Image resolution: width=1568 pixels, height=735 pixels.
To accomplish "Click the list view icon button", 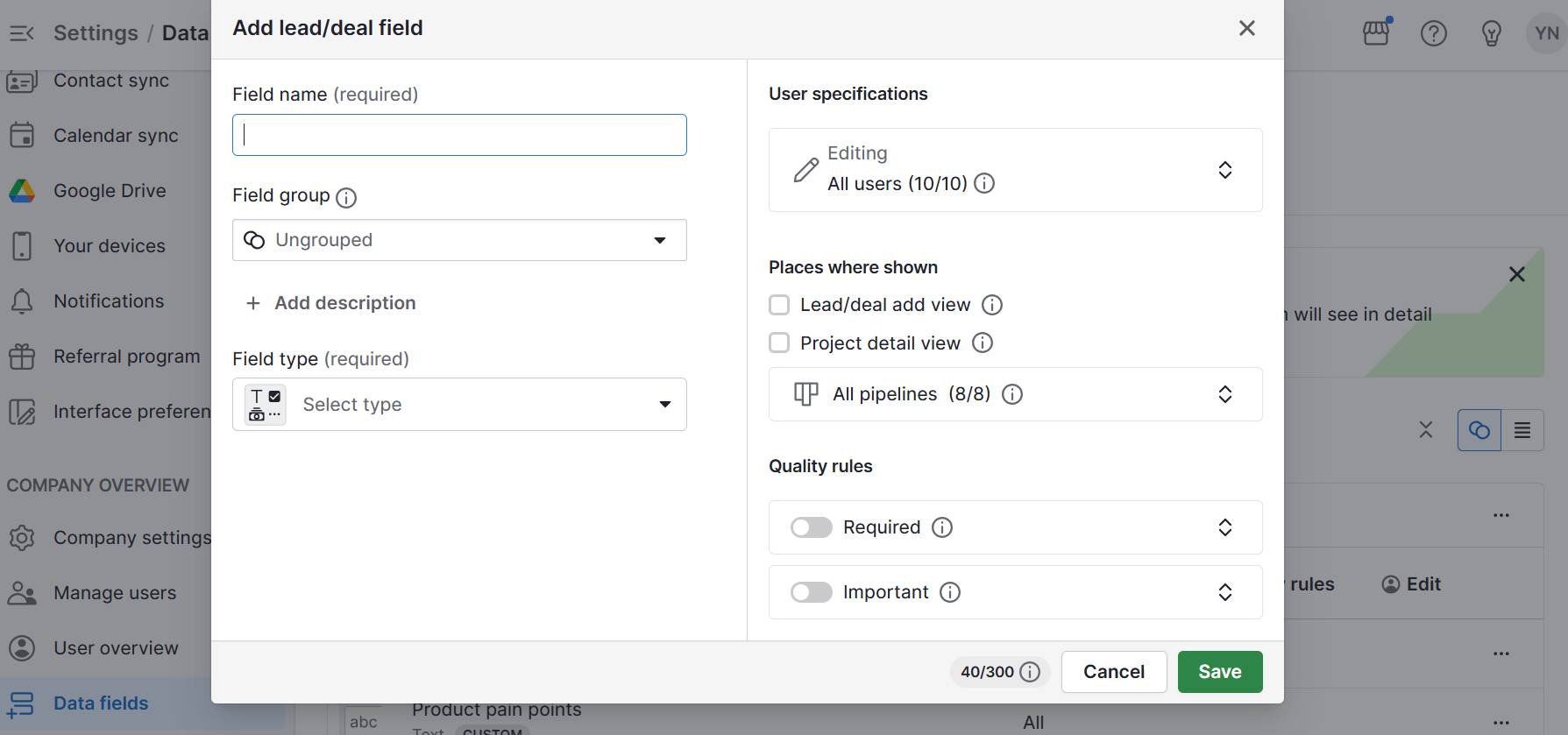I will 1522,430.
